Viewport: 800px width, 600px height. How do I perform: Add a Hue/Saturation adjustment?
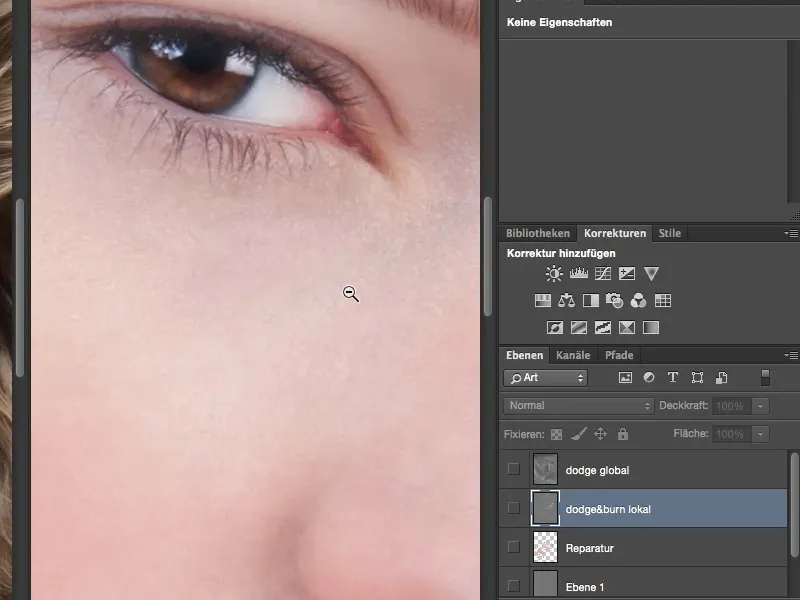[541, 298]
